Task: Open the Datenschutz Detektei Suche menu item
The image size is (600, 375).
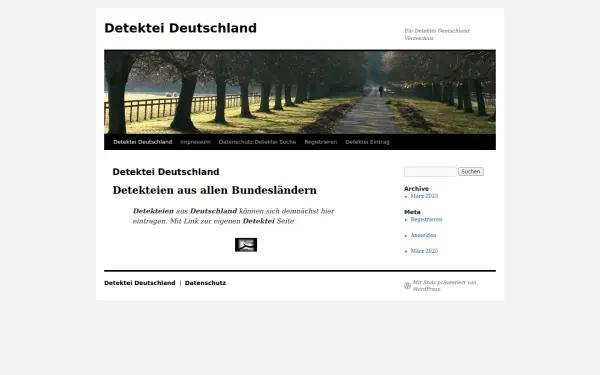Action: point(257,142)
